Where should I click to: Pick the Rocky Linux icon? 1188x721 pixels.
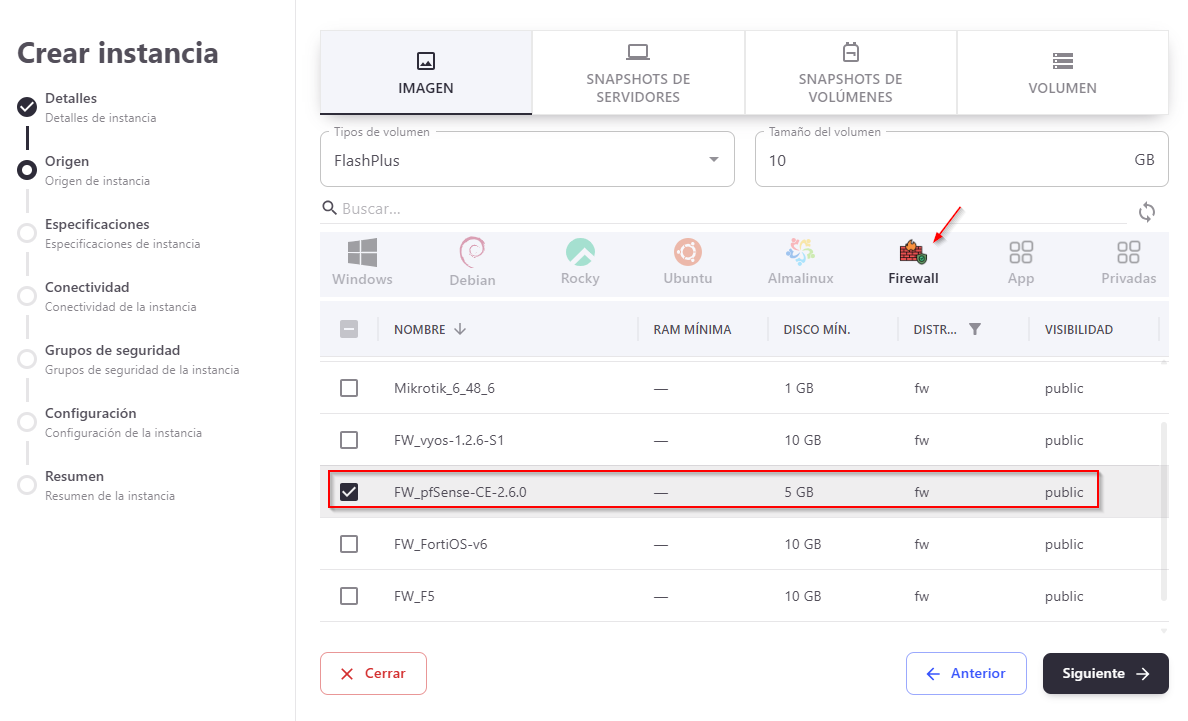(x=580, y=262)
